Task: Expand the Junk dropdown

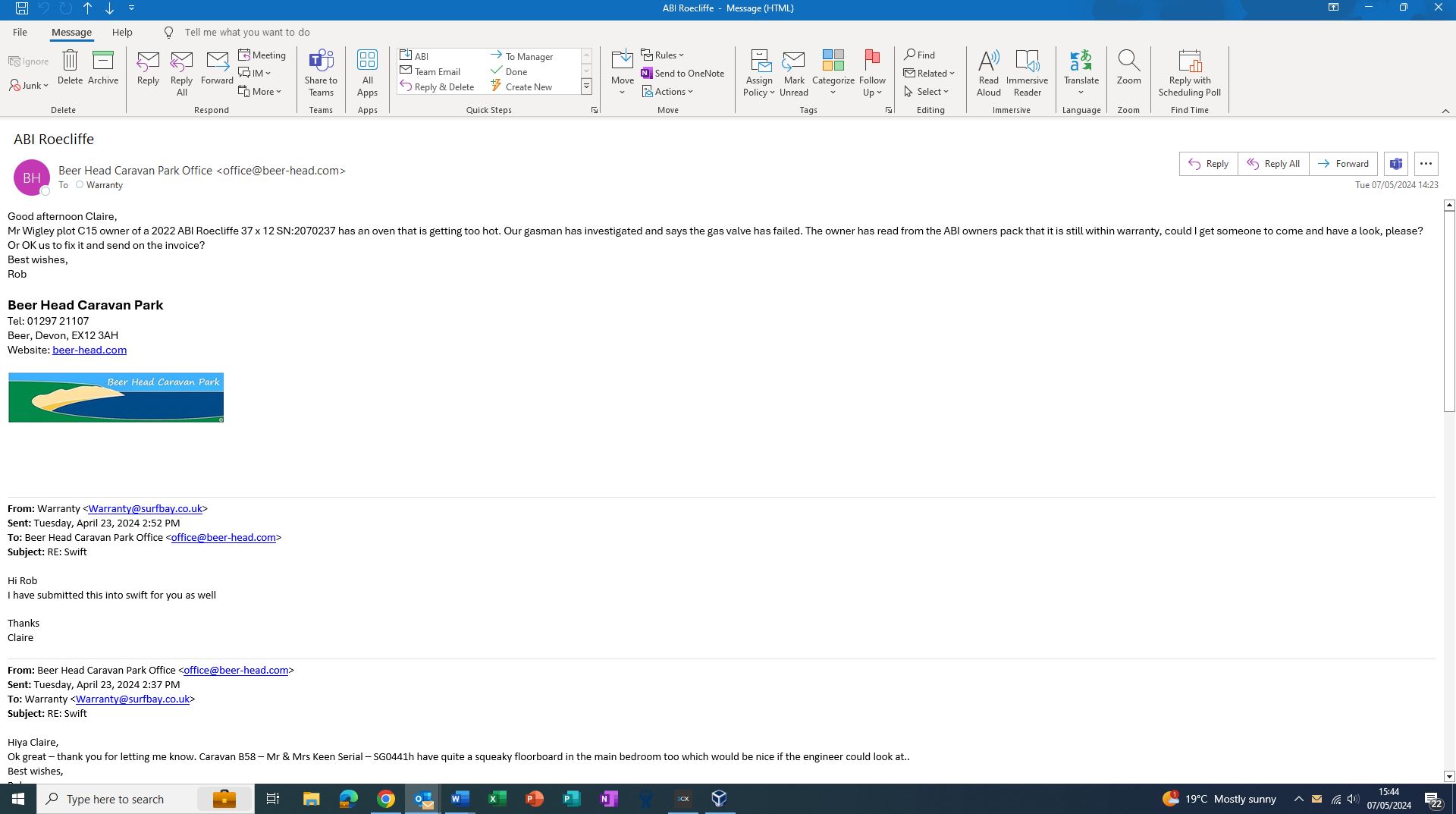Action: pyautogui.click(x=29, y=86)
